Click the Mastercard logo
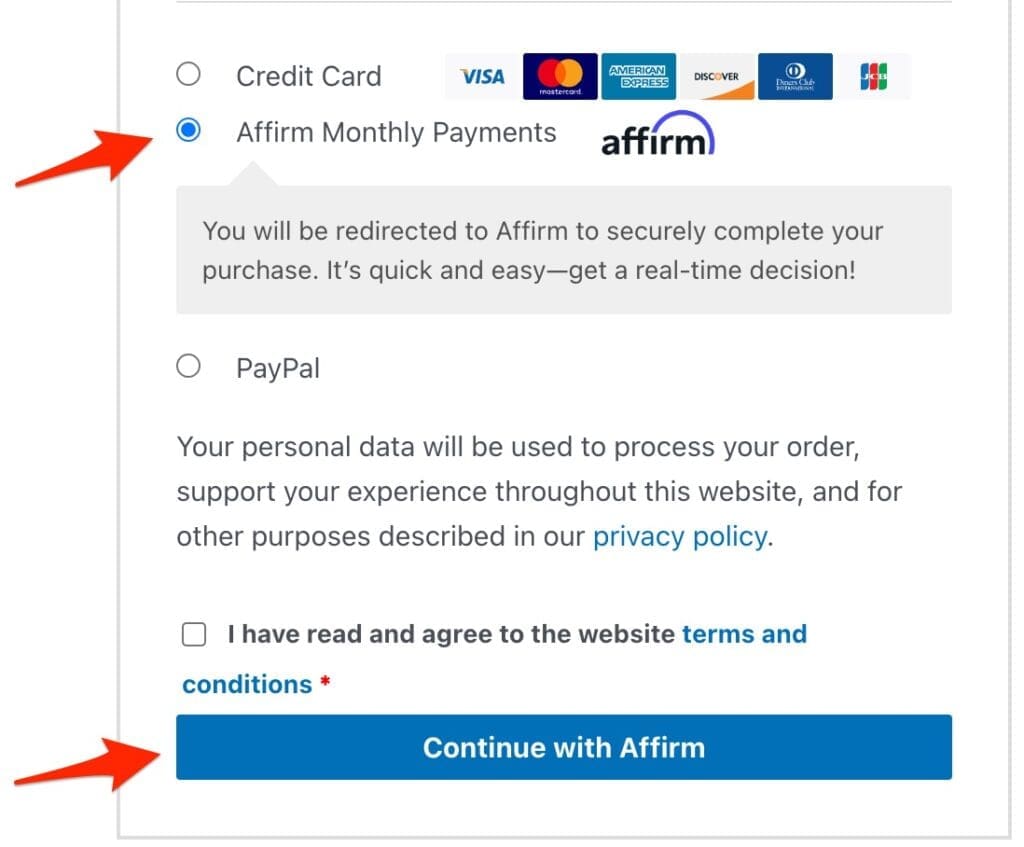1024x847 pixels. click(x=560, y=76)
